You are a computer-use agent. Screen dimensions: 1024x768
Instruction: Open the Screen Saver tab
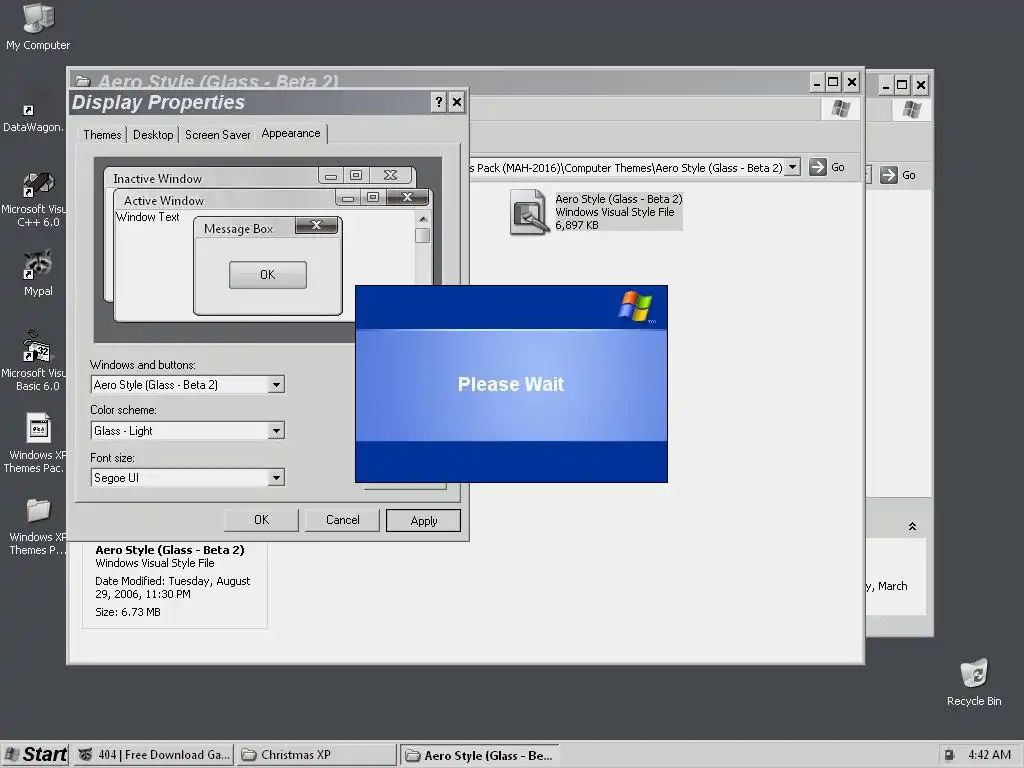tap(217, 135)
